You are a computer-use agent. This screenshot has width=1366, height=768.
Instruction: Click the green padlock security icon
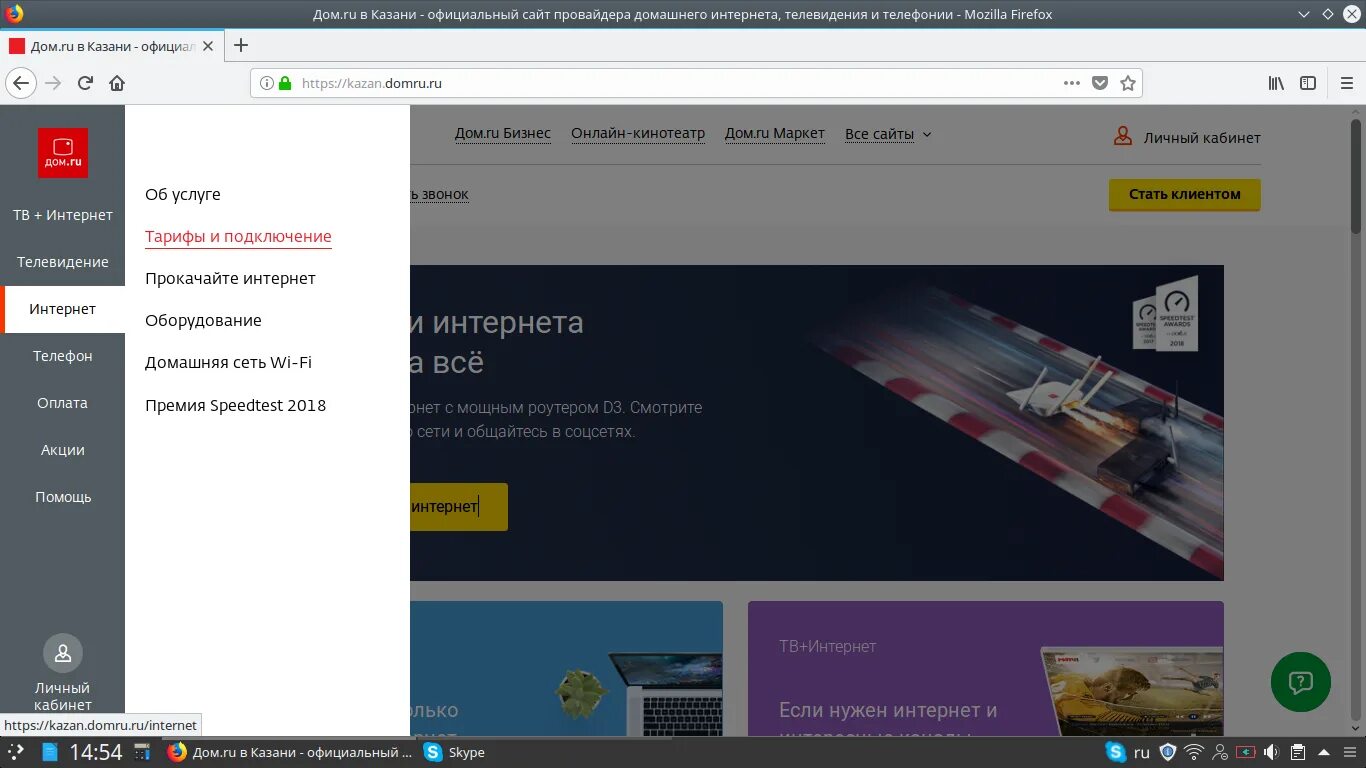pos(285,83)
